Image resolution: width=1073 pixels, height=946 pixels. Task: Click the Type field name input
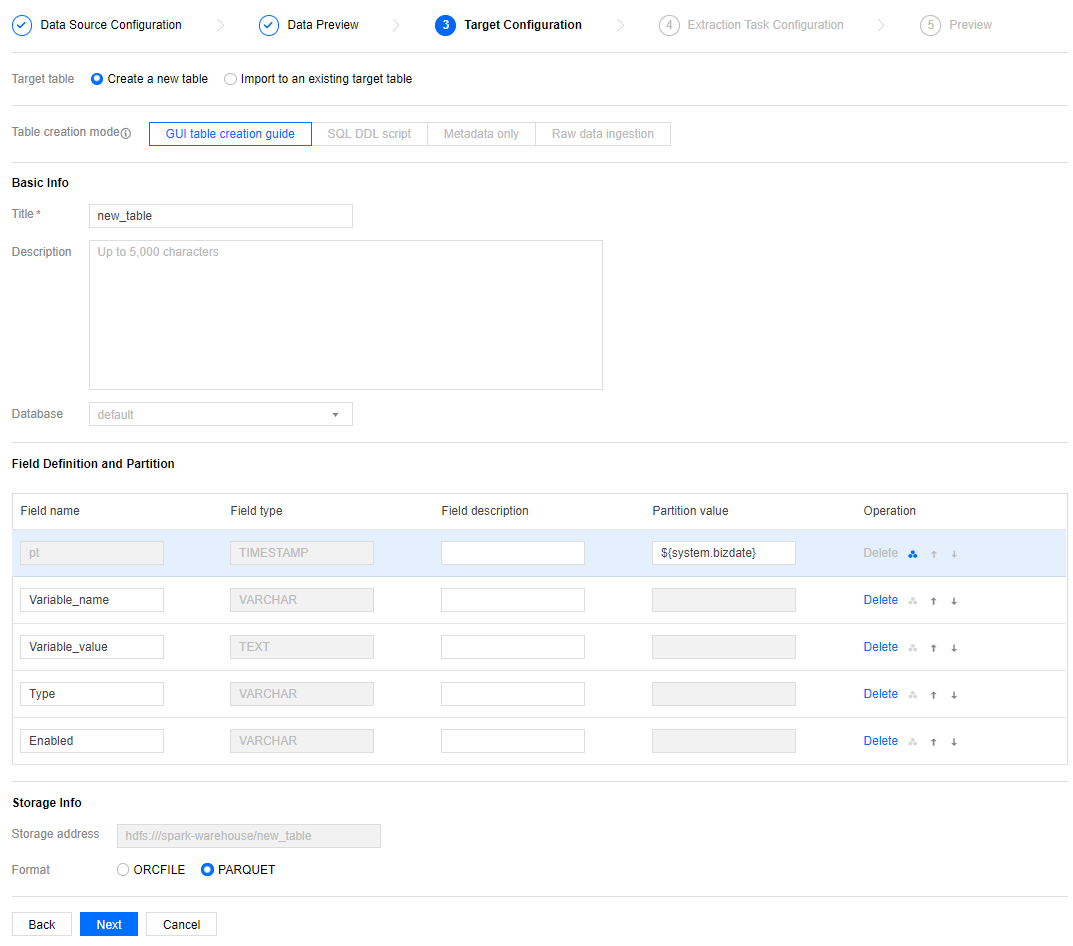click(x=92, y=694)
